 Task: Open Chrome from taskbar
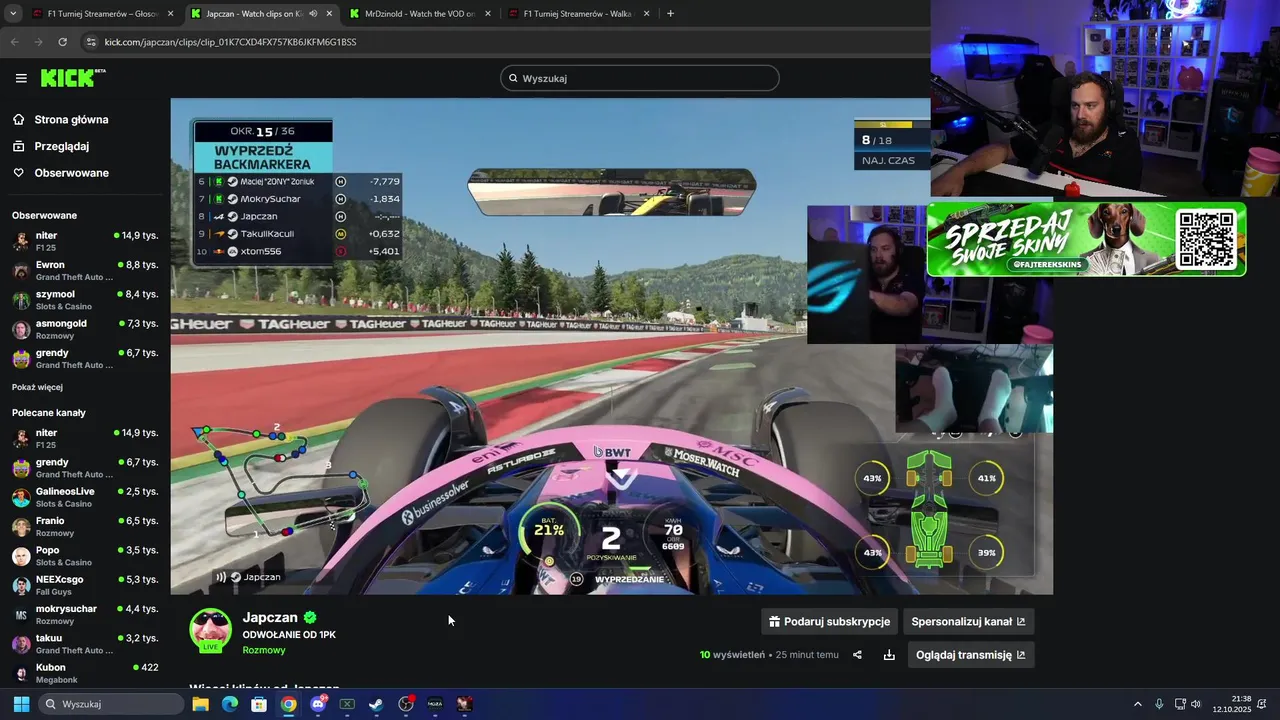(x=288, y=704)
